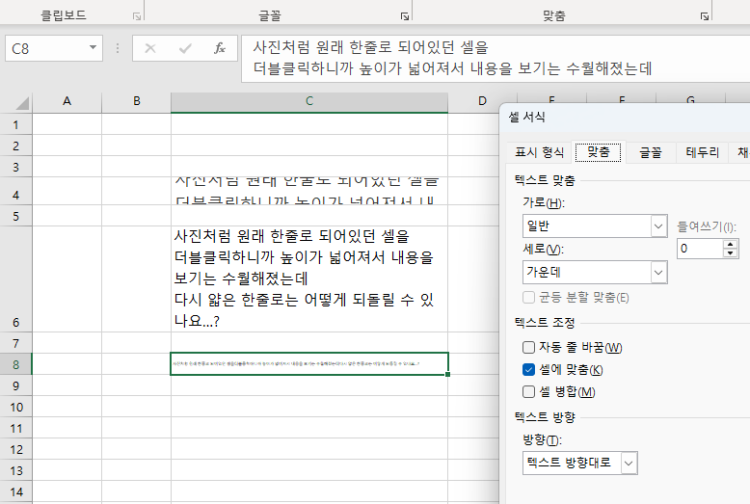Decrease 들여쓰기 with the down spinner

(x=730, y=253)
